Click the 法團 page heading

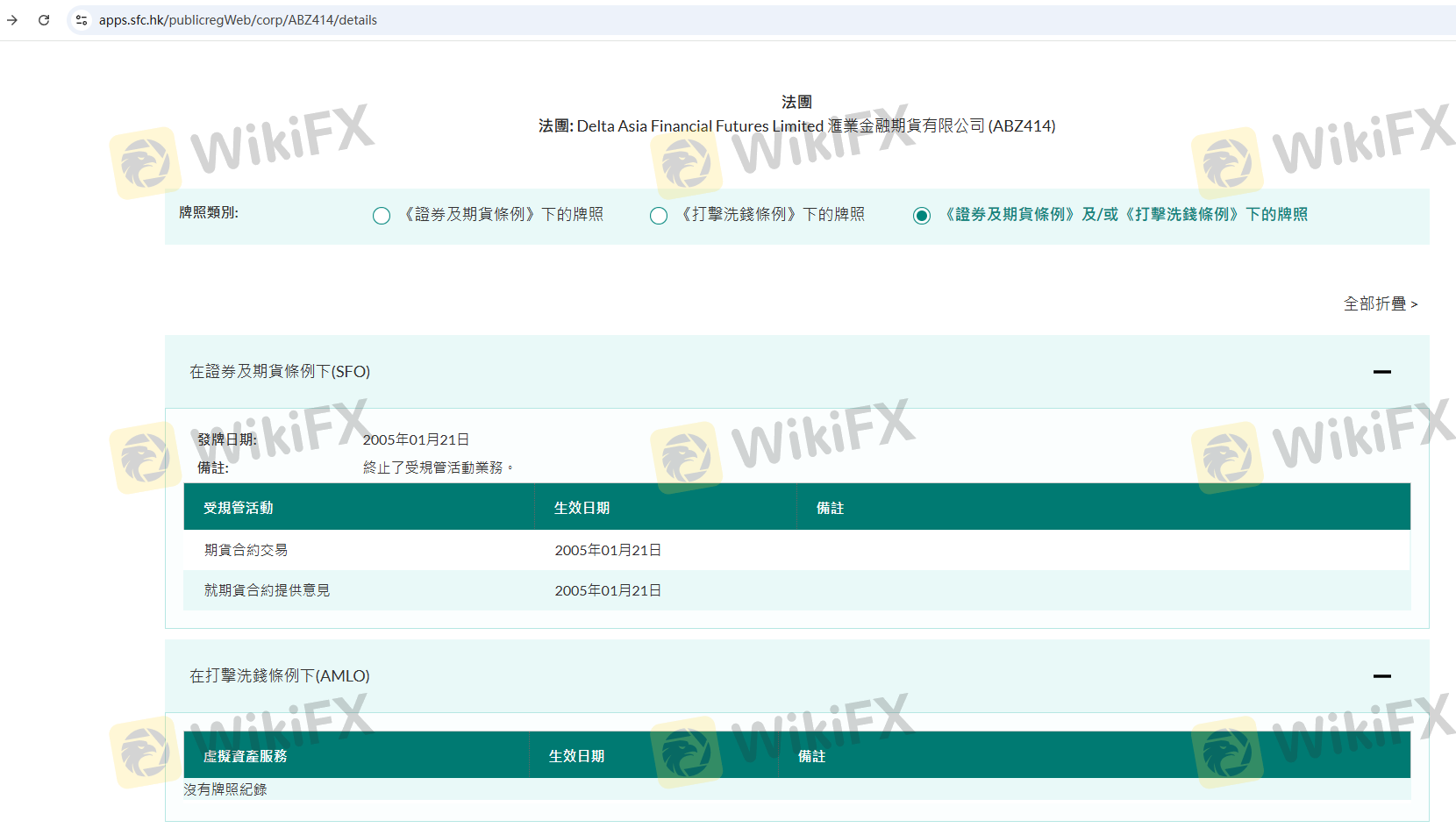click(796, 102)
